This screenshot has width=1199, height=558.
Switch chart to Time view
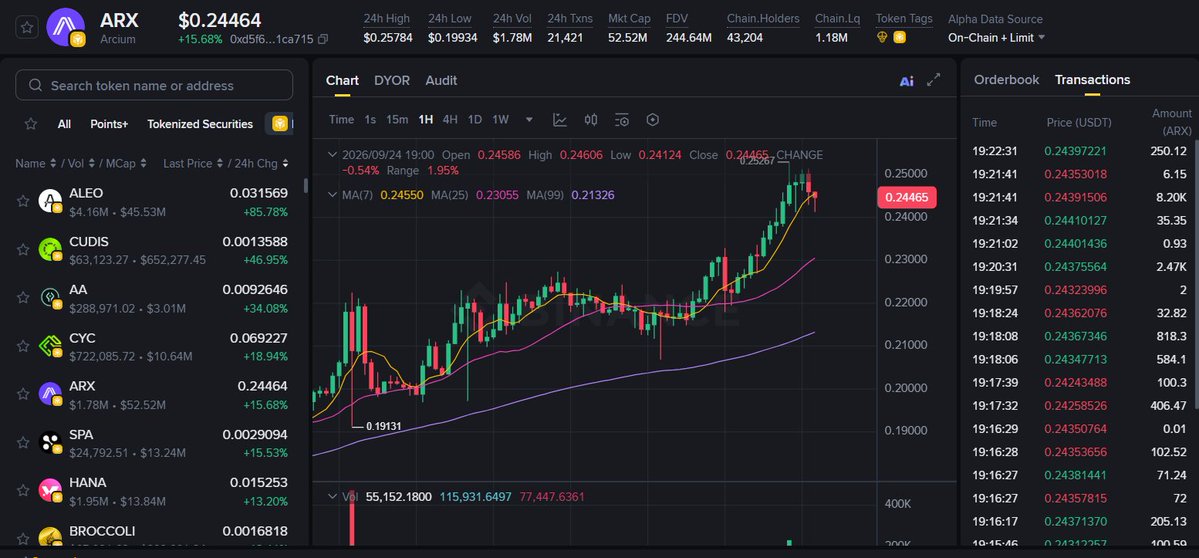pos(342,120)
